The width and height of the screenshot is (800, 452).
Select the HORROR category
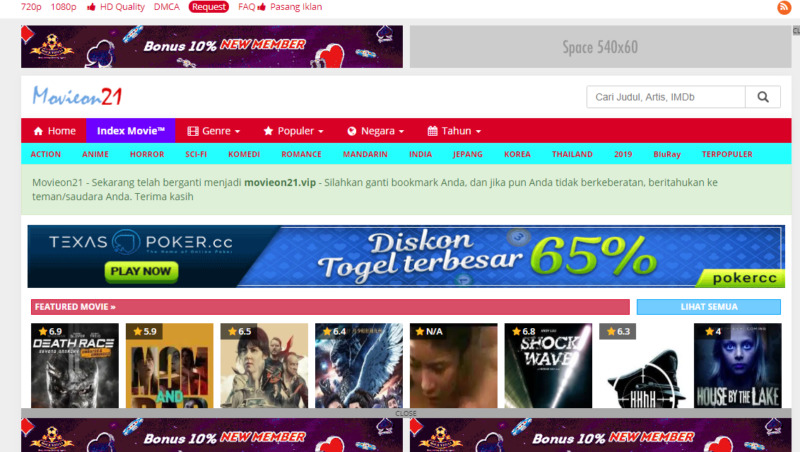coord(147,154)
